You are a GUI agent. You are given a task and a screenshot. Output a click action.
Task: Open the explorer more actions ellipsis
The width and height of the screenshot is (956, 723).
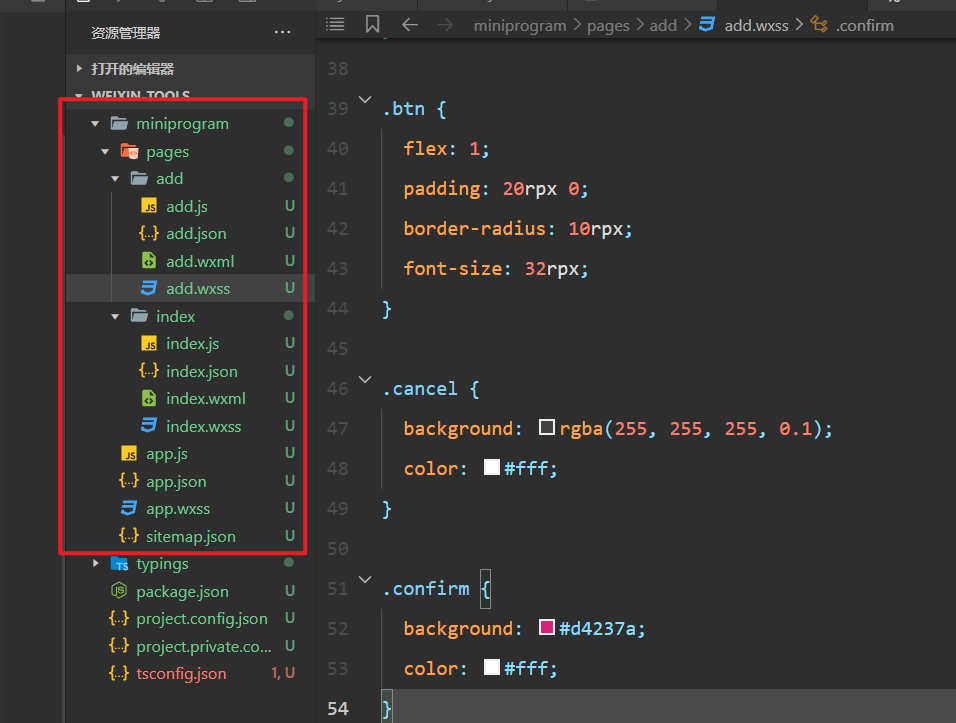[x=282, y=32]
